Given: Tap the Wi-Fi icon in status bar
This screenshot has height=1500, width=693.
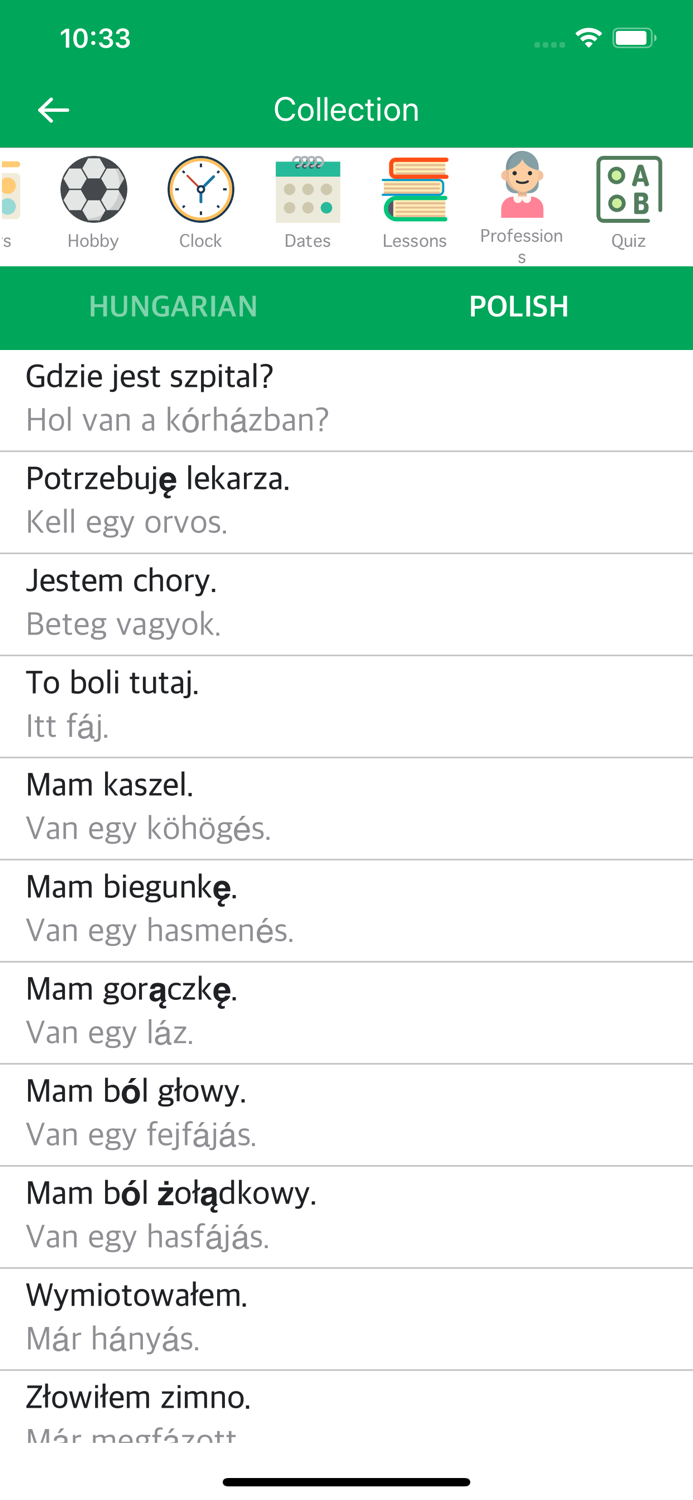Looking at the screenshot, I should click(x=588, y=36).
